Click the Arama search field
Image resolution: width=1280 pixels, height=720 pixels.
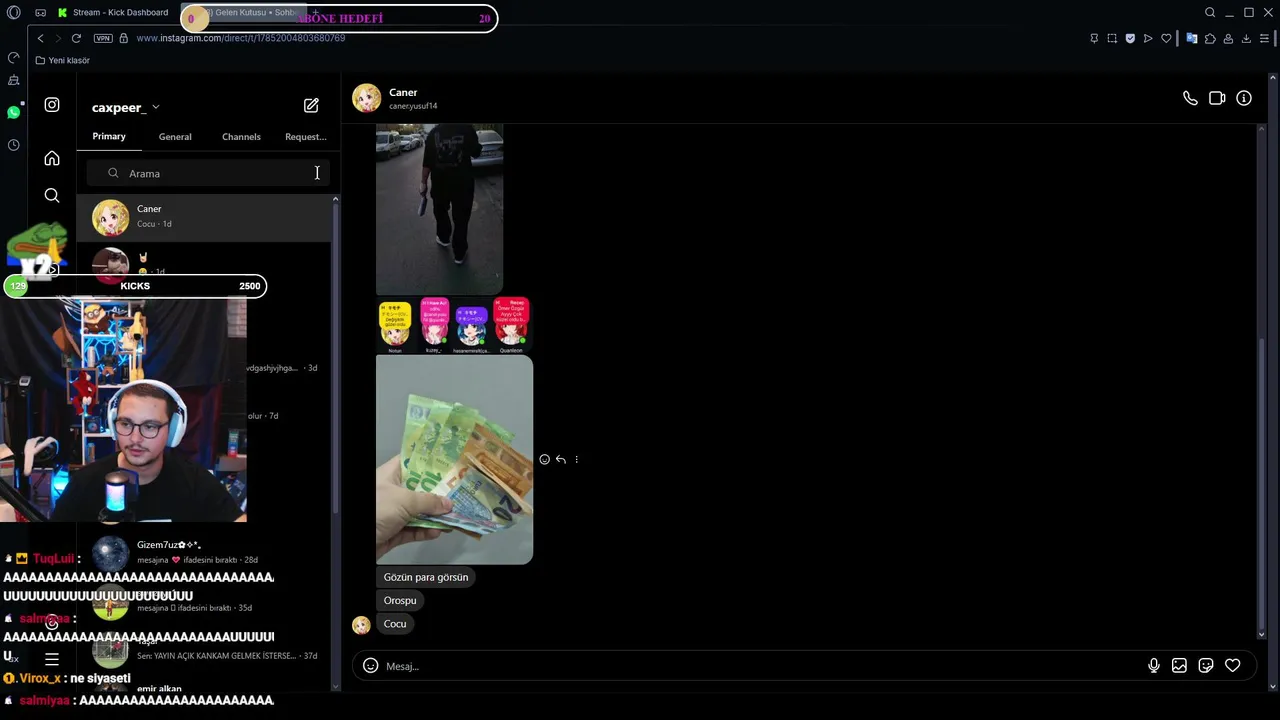pos(208,173)
